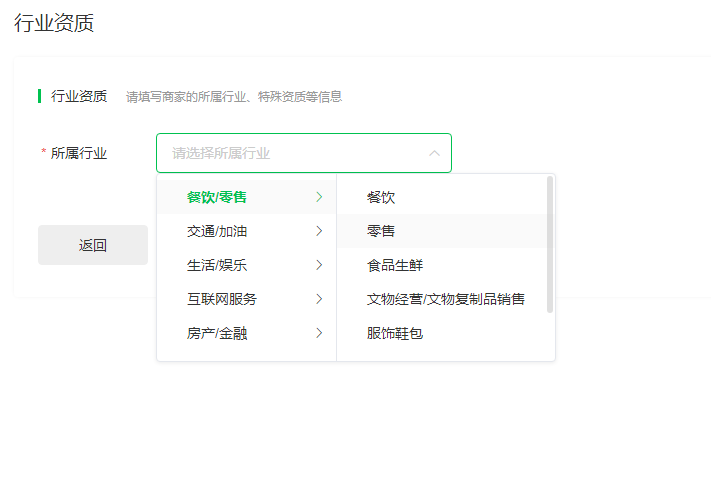
Task: Expand the arrow beside 餐饮/零售
Action: (x=319, y=197)
